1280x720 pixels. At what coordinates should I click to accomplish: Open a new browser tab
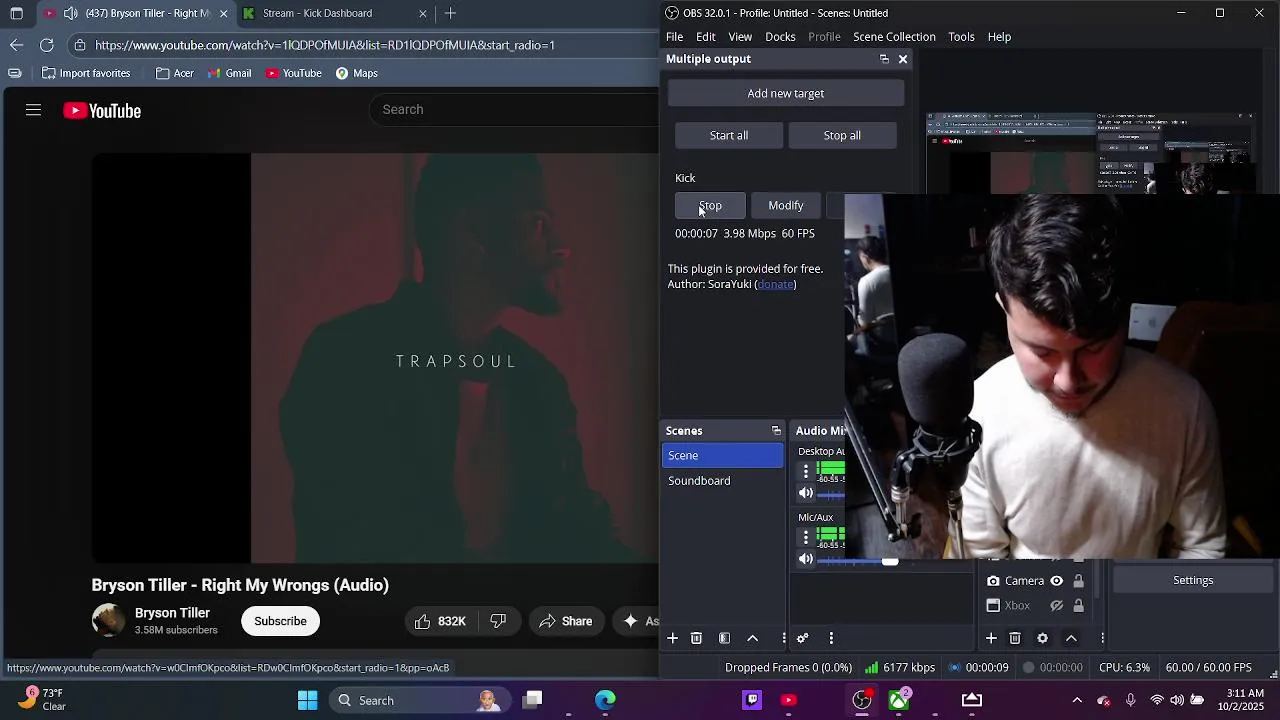[x=450, y=13]
